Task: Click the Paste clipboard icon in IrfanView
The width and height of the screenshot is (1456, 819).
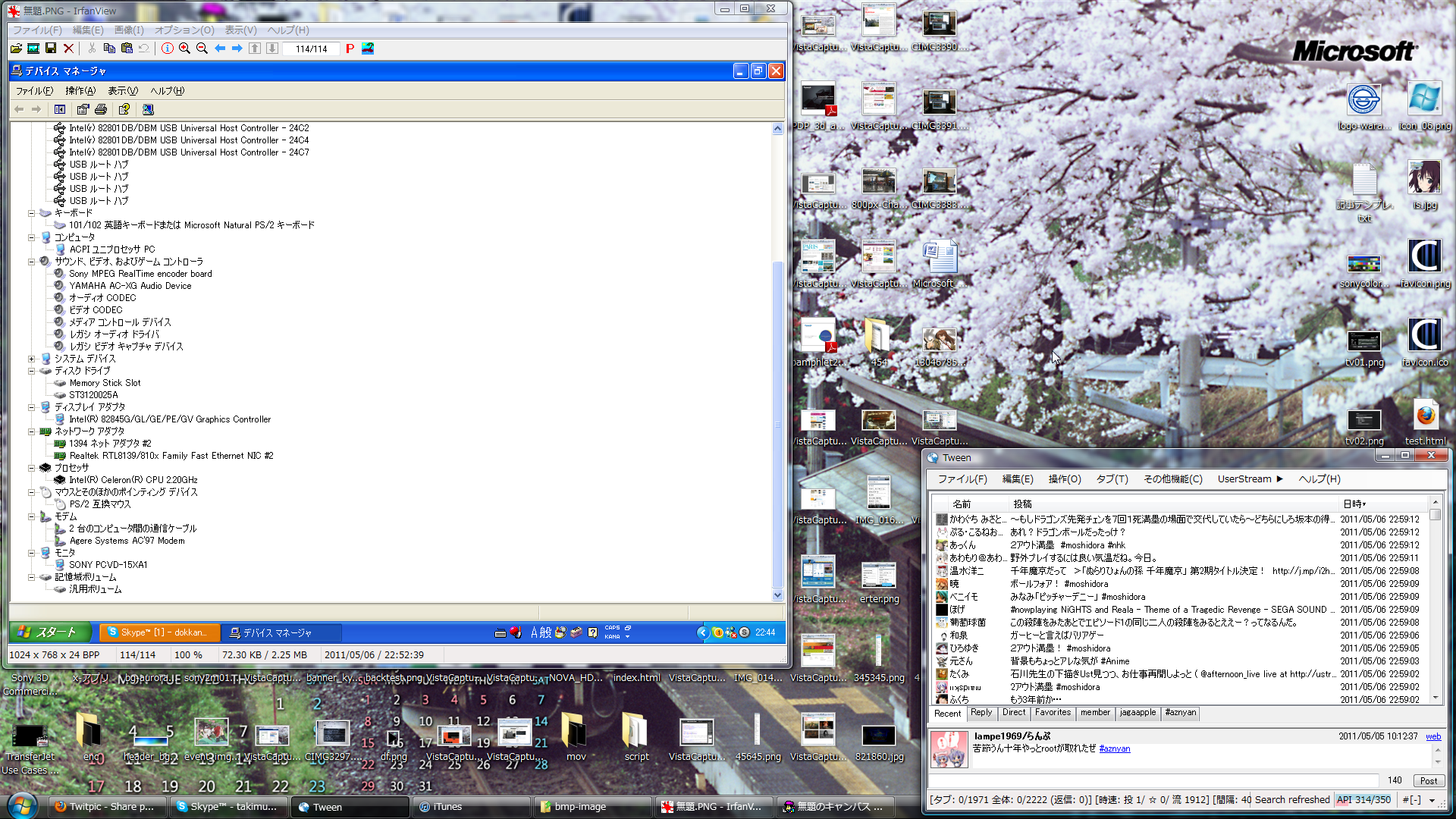Action: pos(127,49)
